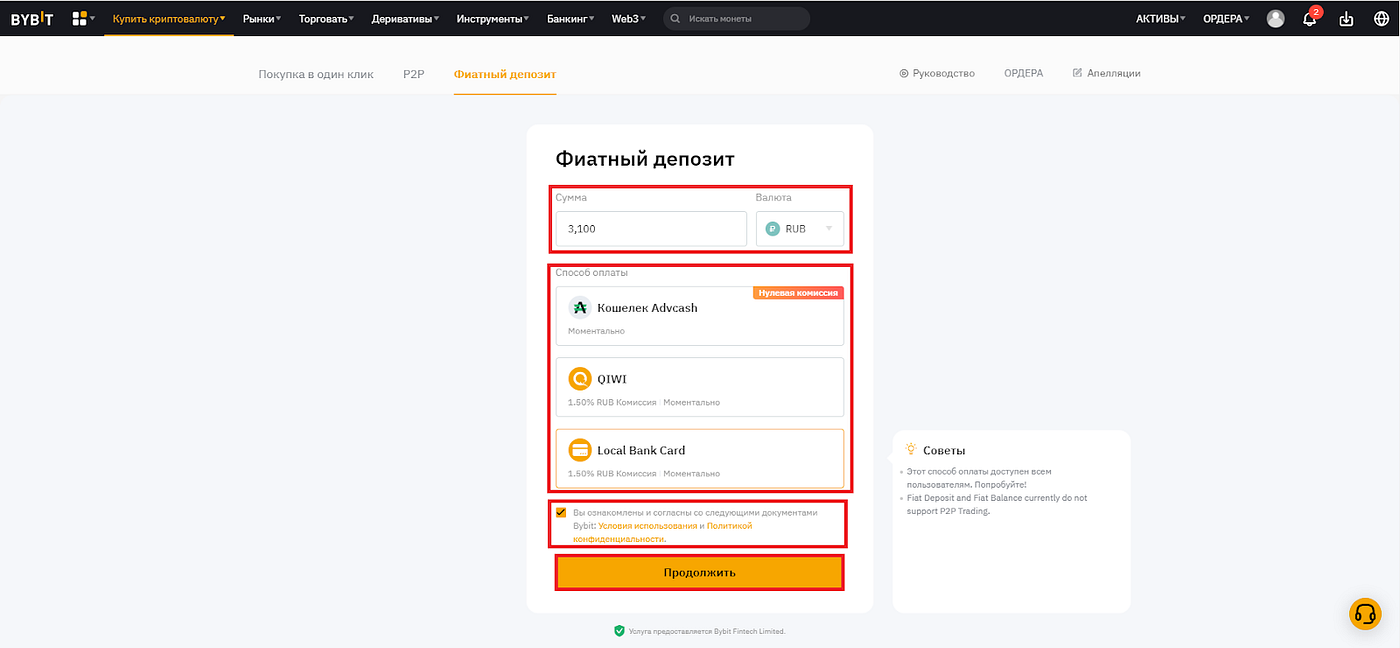Screen dimensions: 1400x648
Task: Select Кошелек Advcash payment method
Action: click(x=700, y=316)
